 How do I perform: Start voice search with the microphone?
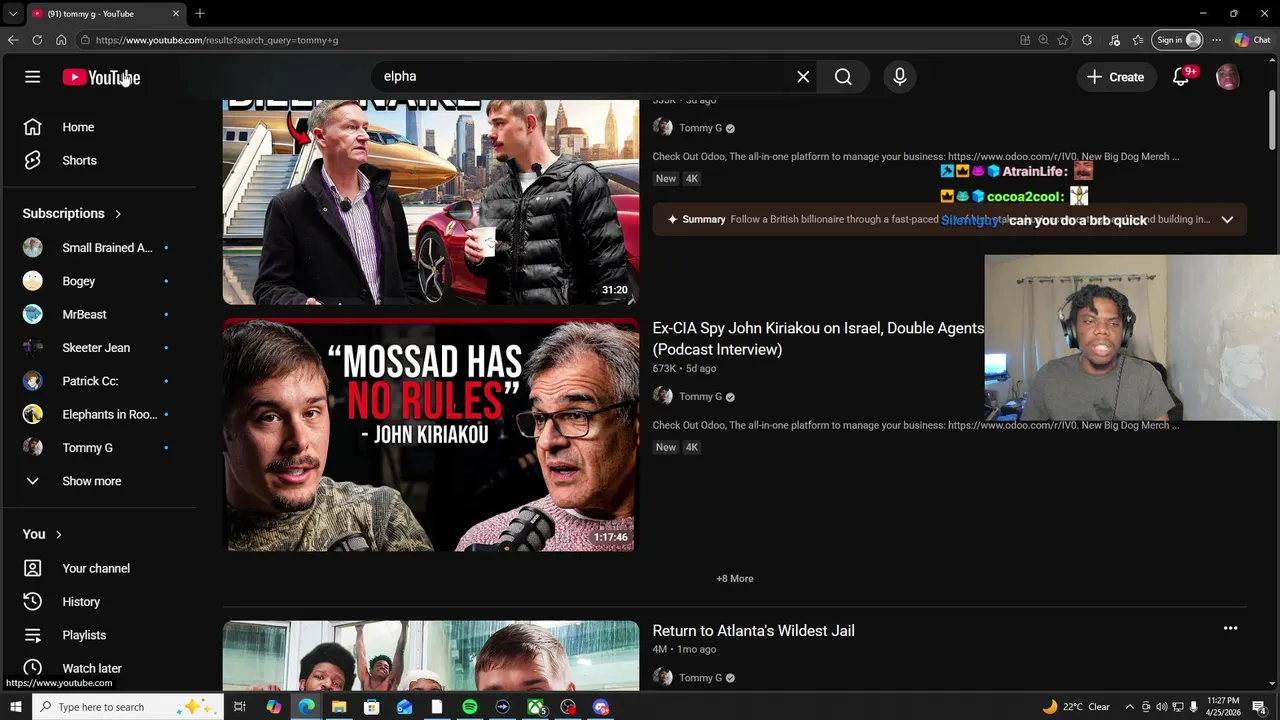(899, 76)
